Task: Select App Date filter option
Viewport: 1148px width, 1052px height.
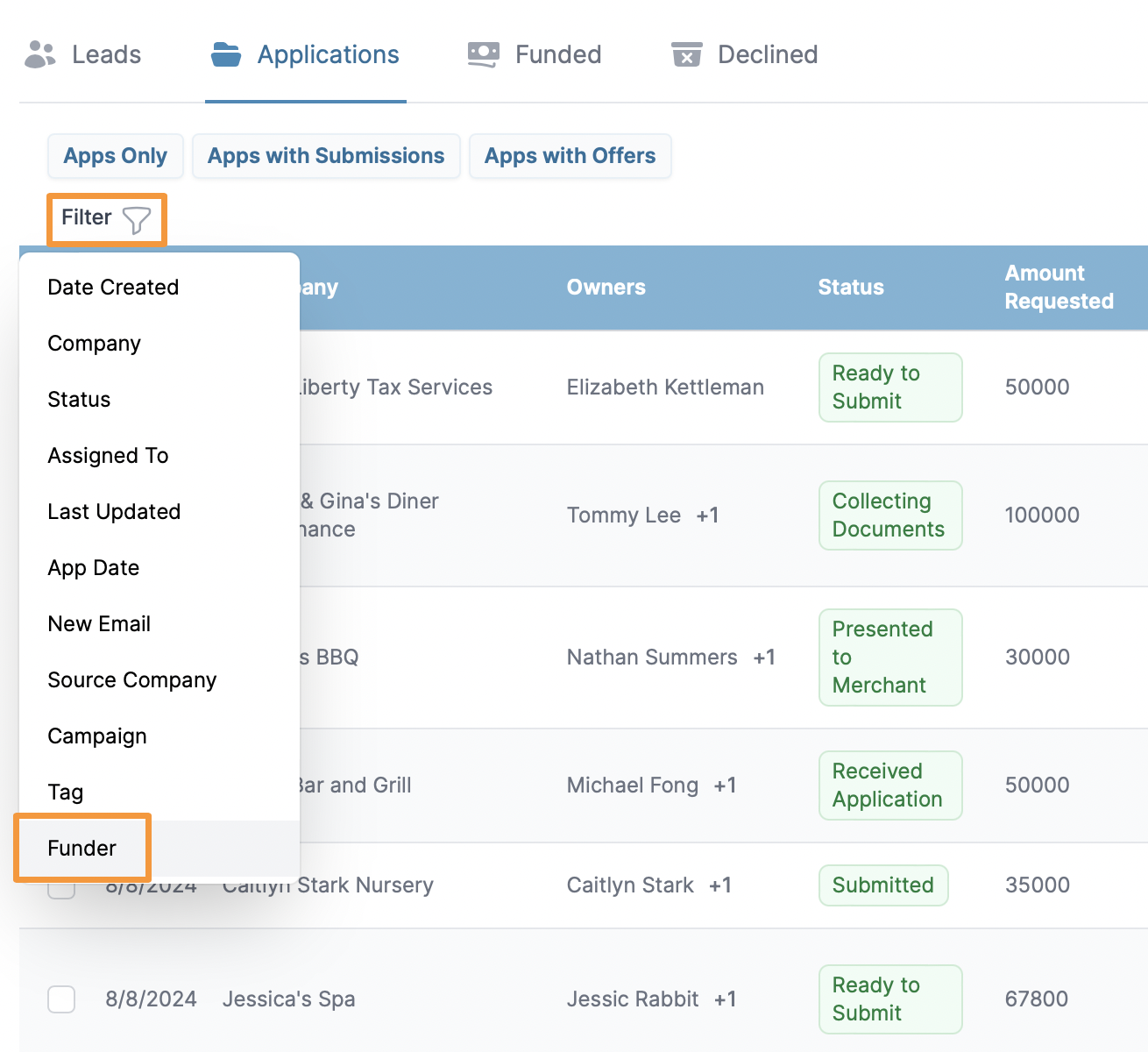Action: point(159,568)
